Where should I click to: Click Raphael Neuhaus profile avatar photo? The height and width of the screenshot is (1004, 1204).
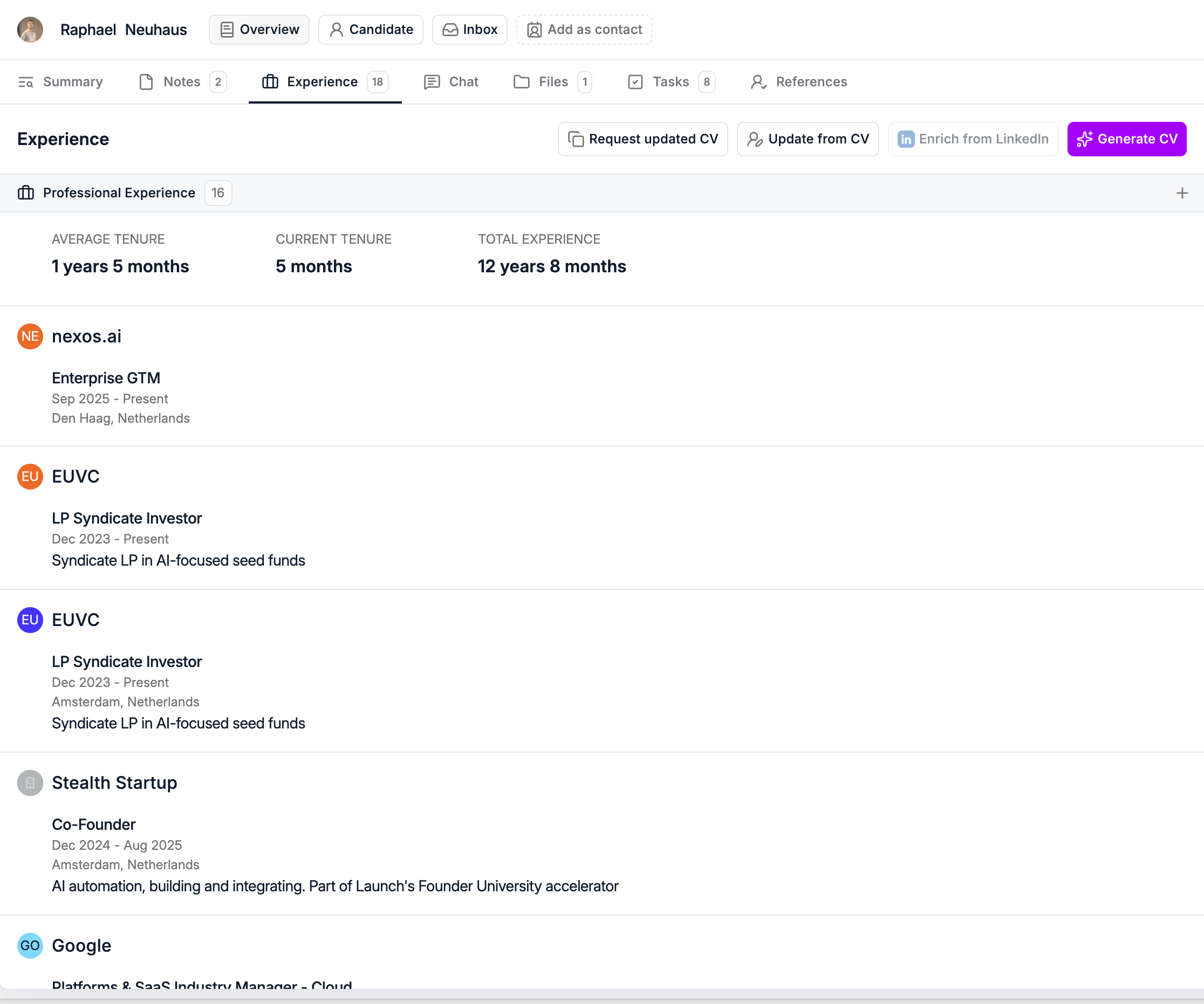tap(30, 30)
